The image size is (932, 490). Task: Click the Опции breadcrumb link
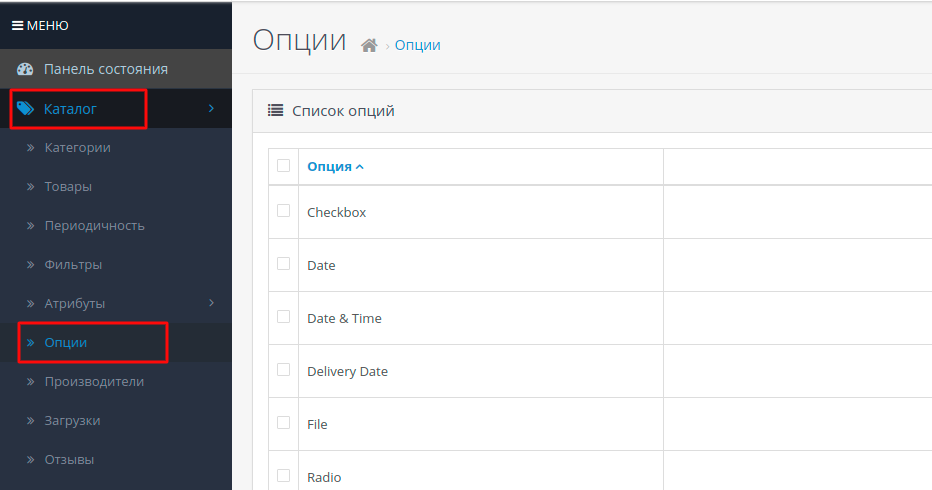point(417,45)
